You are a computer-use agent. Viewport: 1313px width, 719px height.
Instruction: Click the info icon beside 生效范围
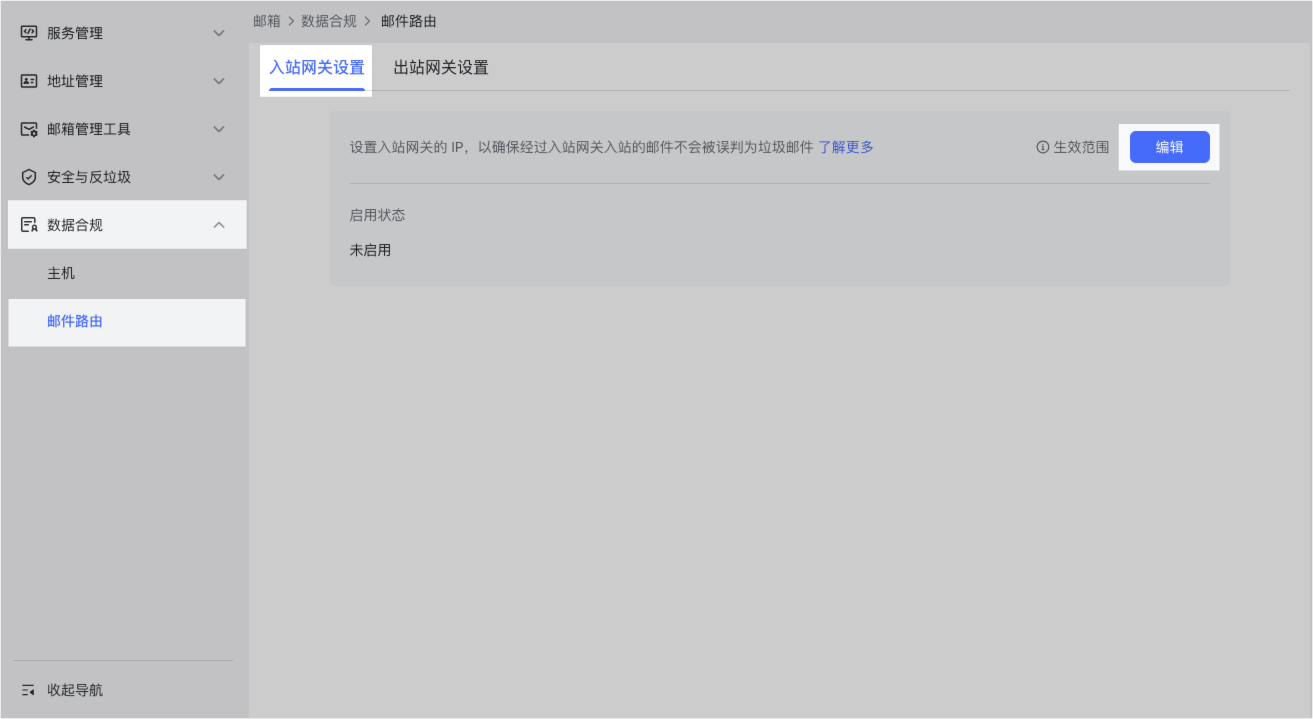point(1043,147)
